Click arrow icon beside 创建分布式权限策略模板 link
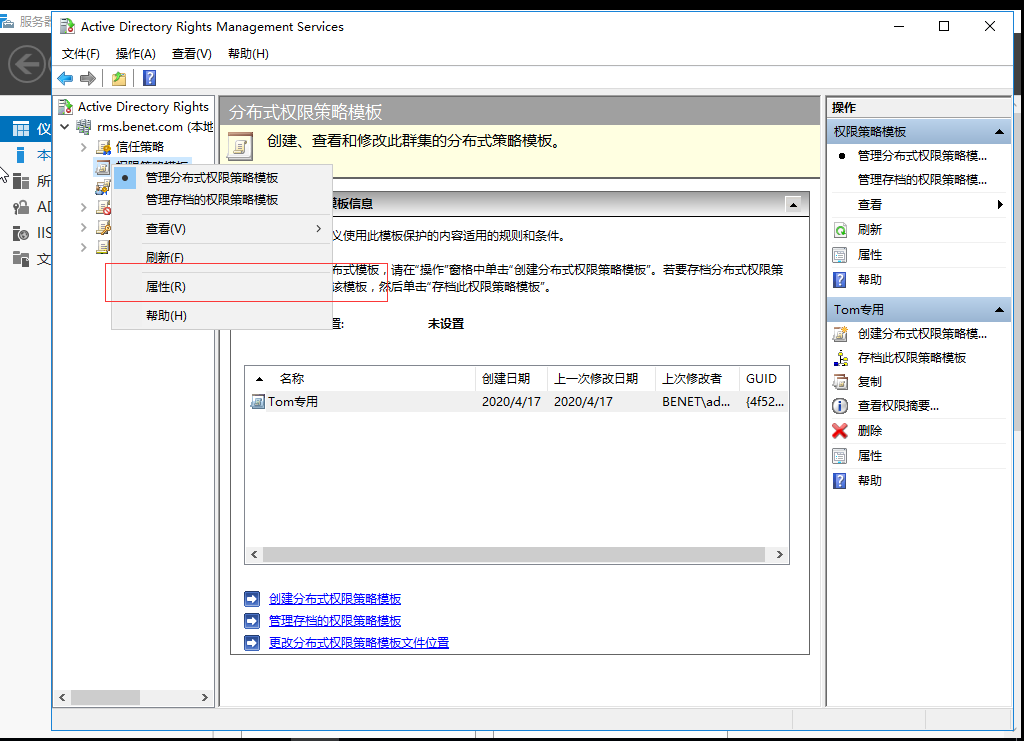The width and height of the screenshot is (1024, 741). click(x=251, y=599)
